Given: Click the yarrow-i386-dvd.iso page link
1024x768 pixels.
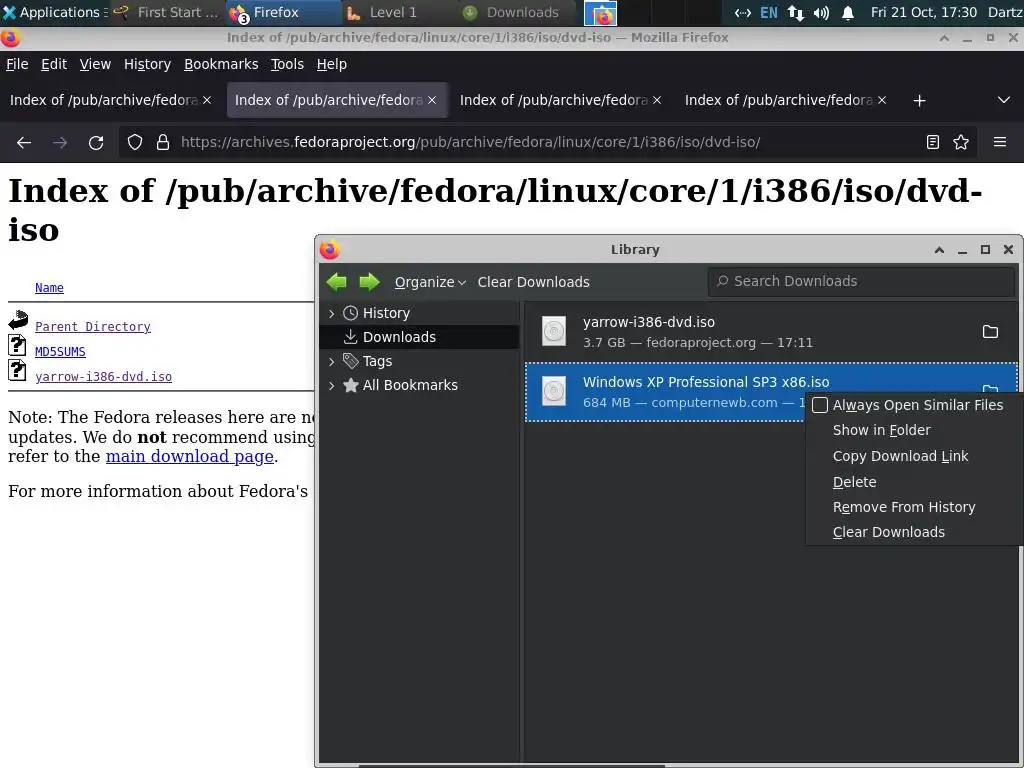Looking at the screenshot, I should (103, 377).
